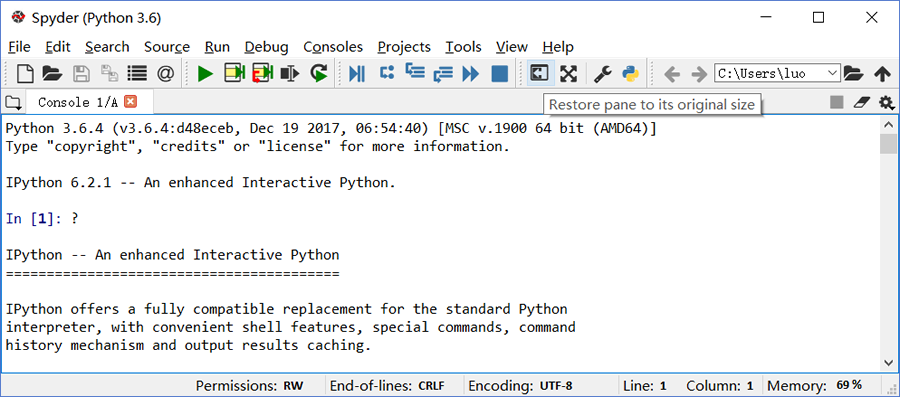
Task: Click the End-of-lines CRLF status entry
Action: click(x=387, y=386)
